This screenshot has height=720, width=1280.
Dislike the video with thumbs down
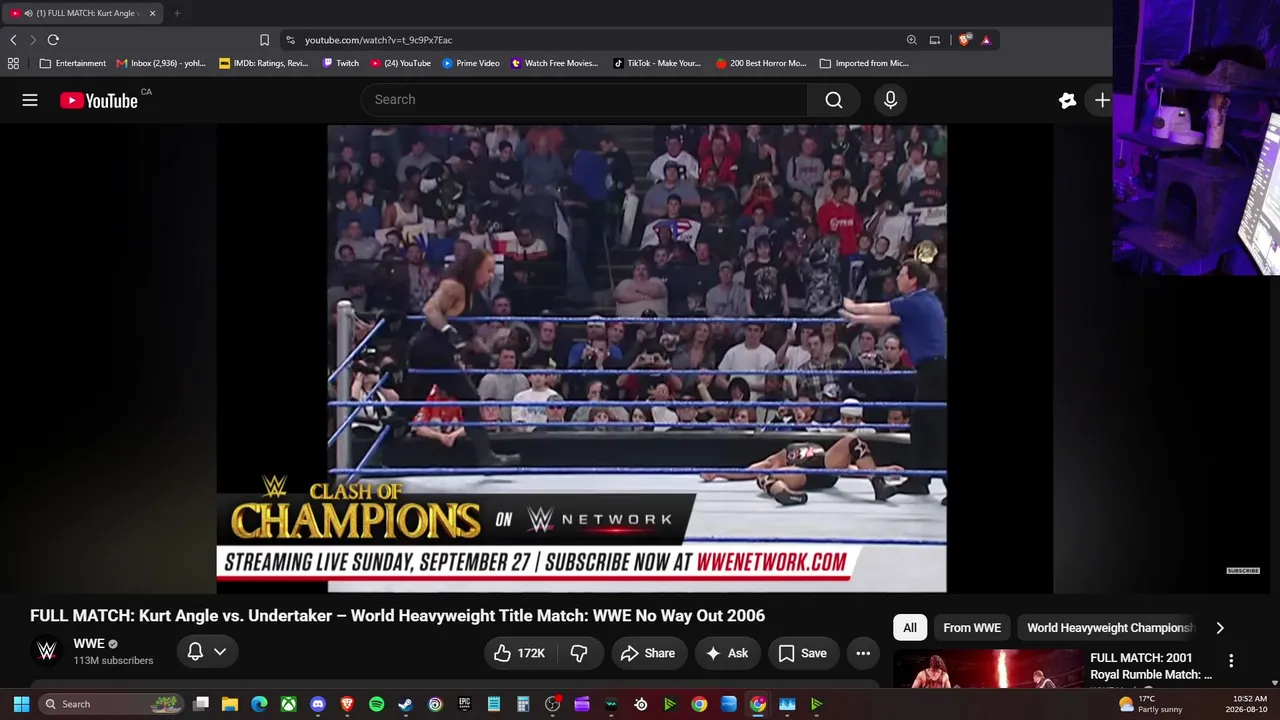pos(579,653)
